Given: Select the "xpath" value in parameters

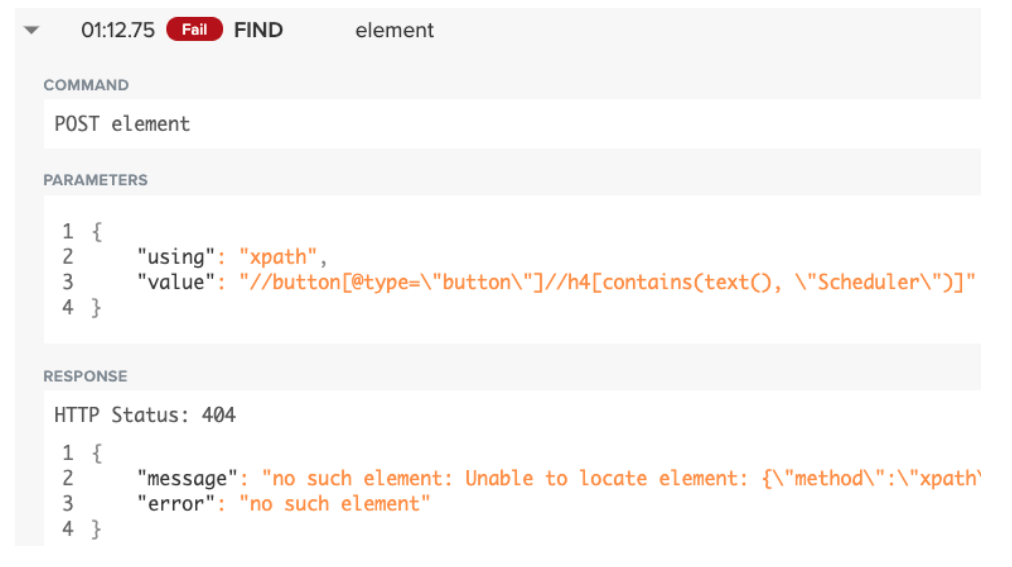Looking at the screenshot, I should pyautogui.click(x=278, y=257).
